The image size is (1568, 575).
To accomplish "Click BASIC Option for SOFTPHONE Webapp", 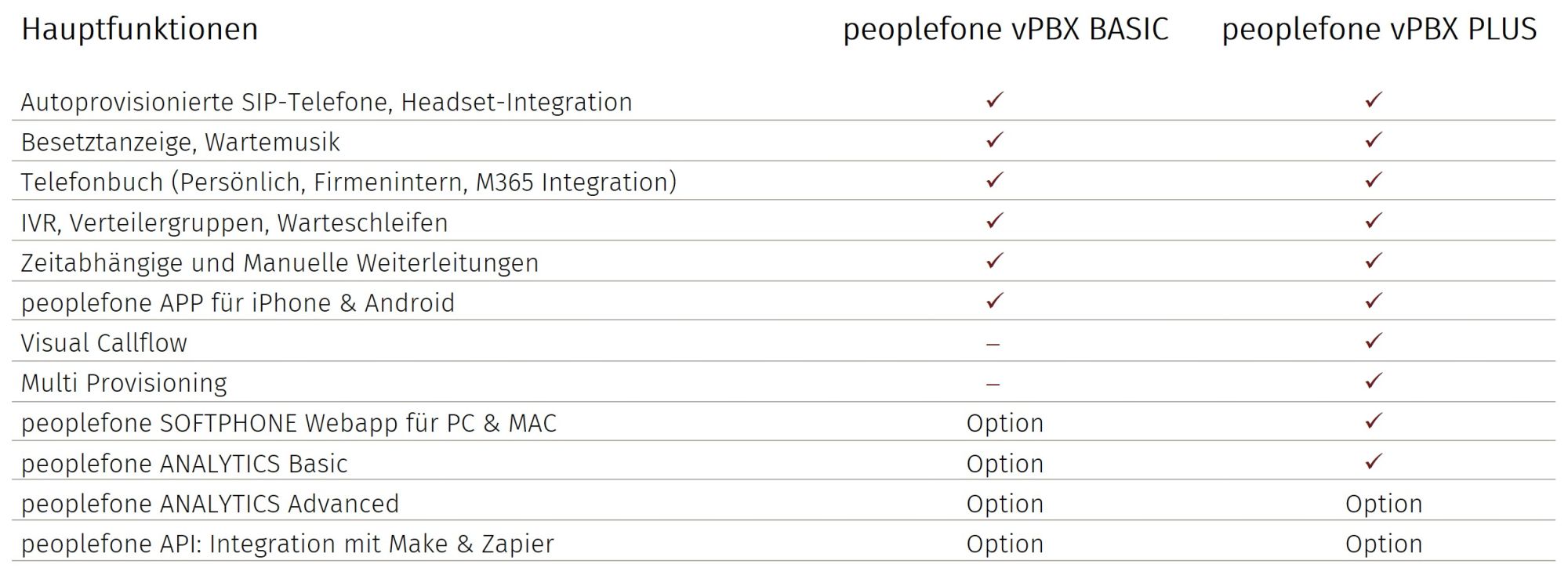I will point(1004,423).
